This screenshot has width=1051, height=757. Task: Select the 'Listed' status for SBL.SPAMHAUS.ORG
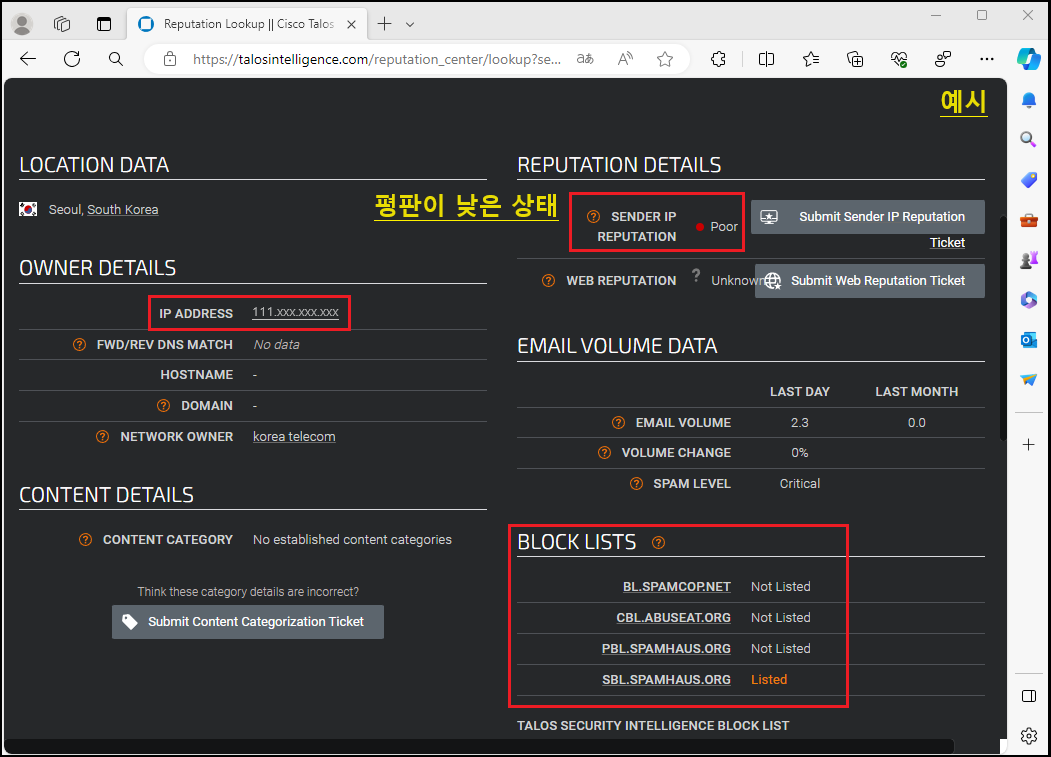coord(769,679)
